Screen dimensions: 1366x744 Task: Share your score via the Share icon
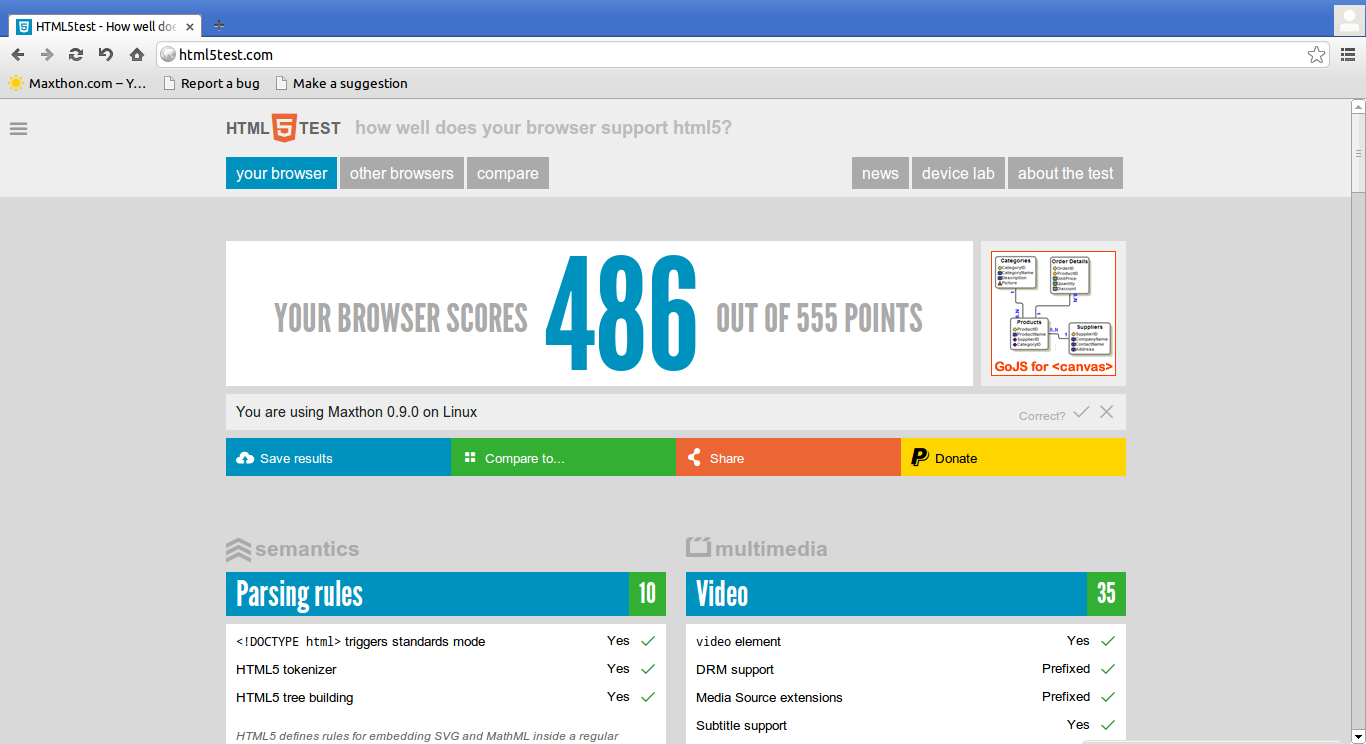[694, 457]
